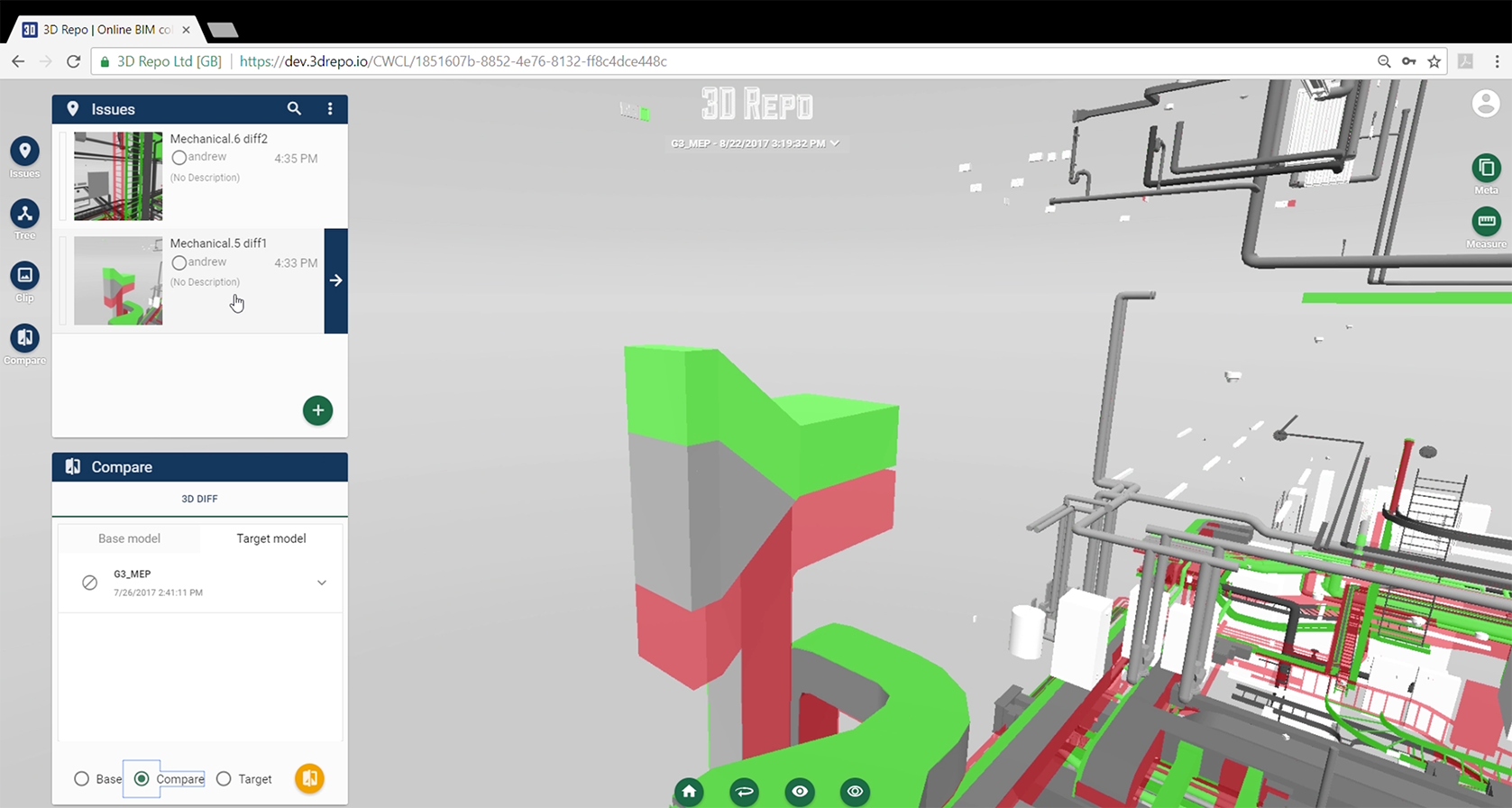The height and width of the screenshot is (808, 1512).
Task: Switch to turntable navigation mode button
Action: tap(744, 792)
